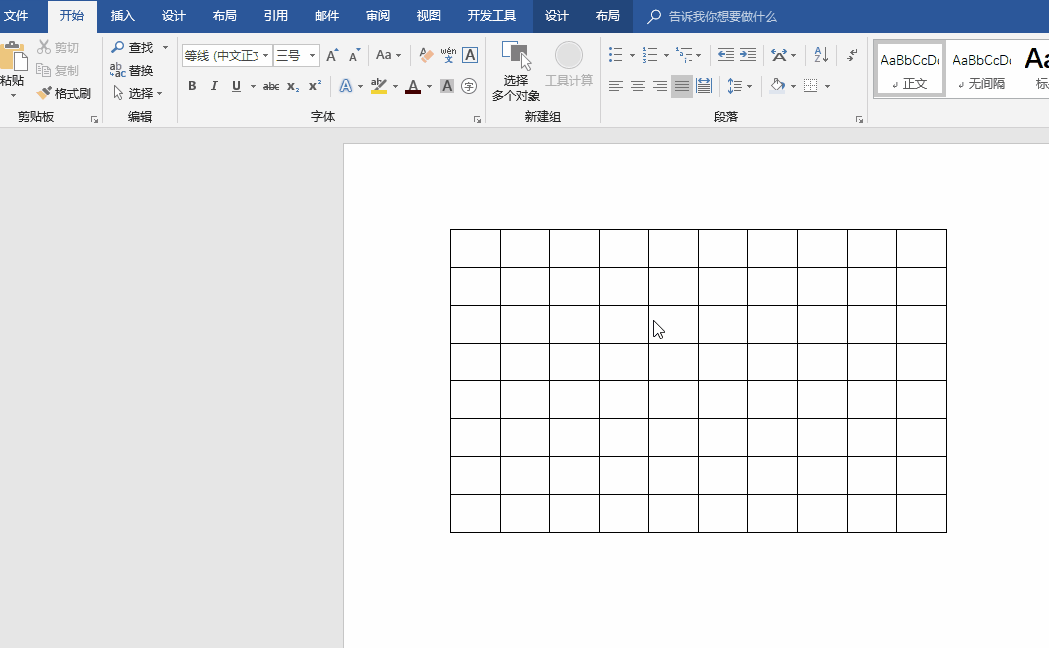The width and height of the screenshot is (1049, 648).
Task: Click the 替换 (Replace) button
Action: [x=132, y=71]
